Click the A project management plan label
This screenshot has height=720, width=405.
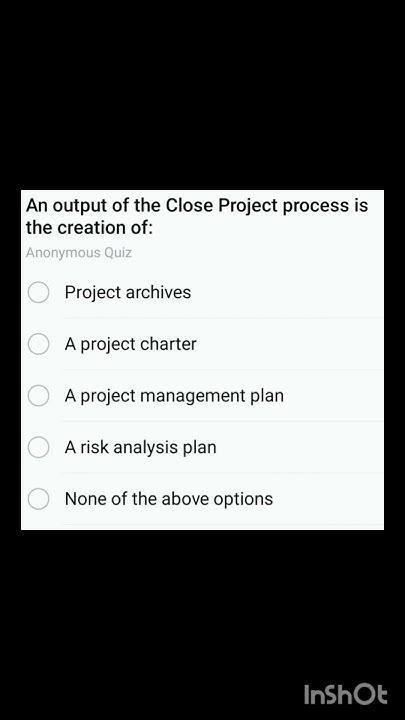click(x=174, y=396)
